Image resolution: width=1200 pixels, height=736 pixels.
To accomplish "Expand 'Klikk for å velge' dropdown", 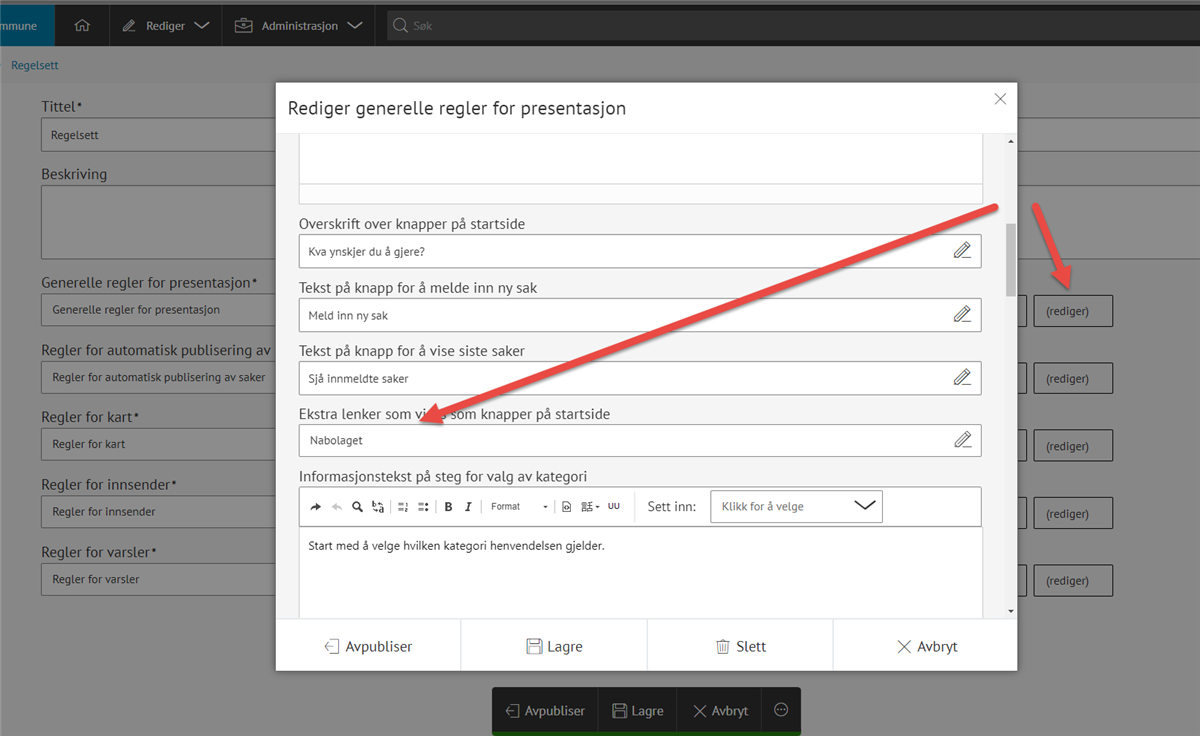I will (796, 506).
